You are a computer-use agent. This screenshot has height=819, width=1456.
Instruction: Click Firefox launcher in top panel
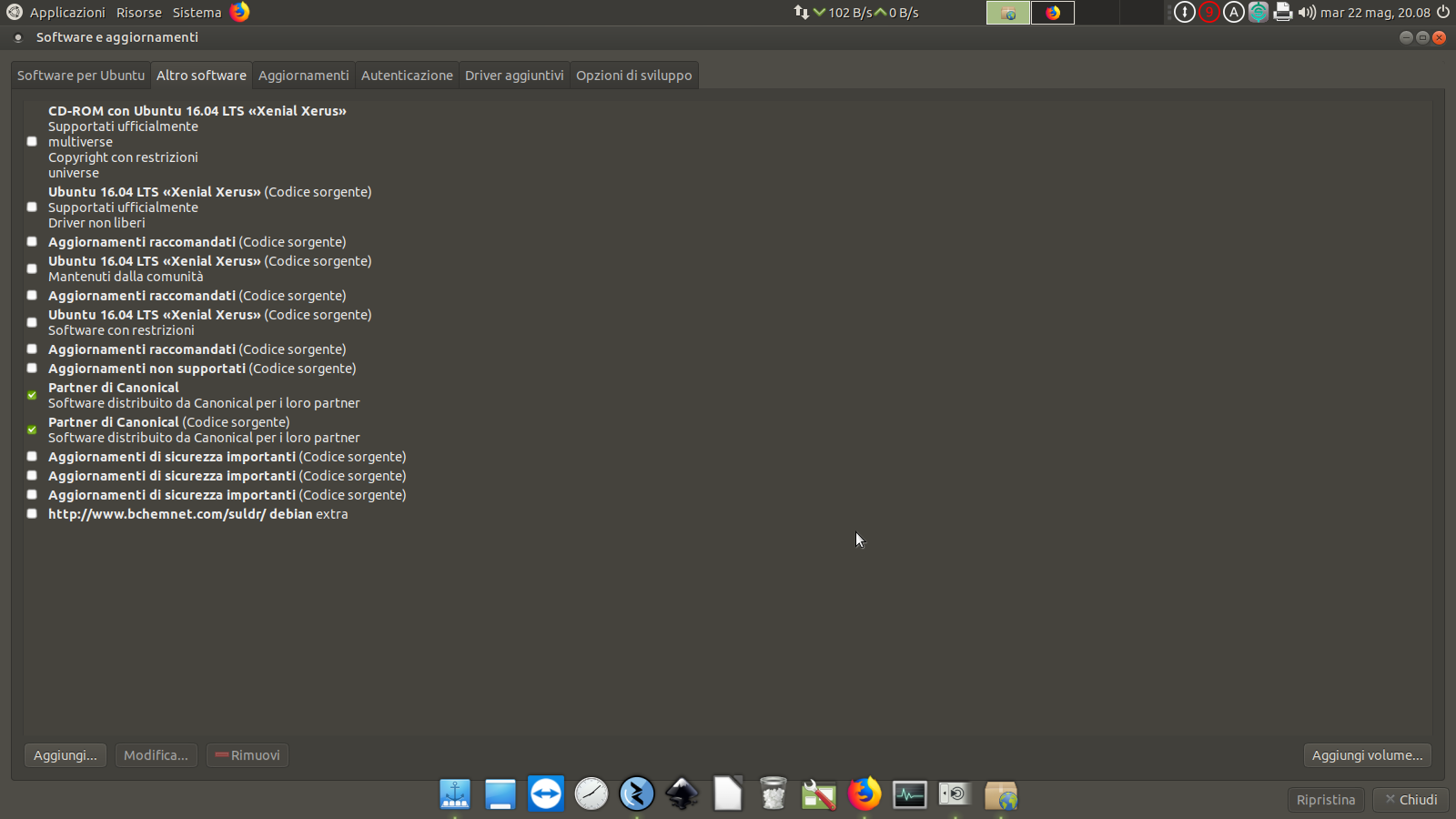pyautogui.click(x=240, y=12)
